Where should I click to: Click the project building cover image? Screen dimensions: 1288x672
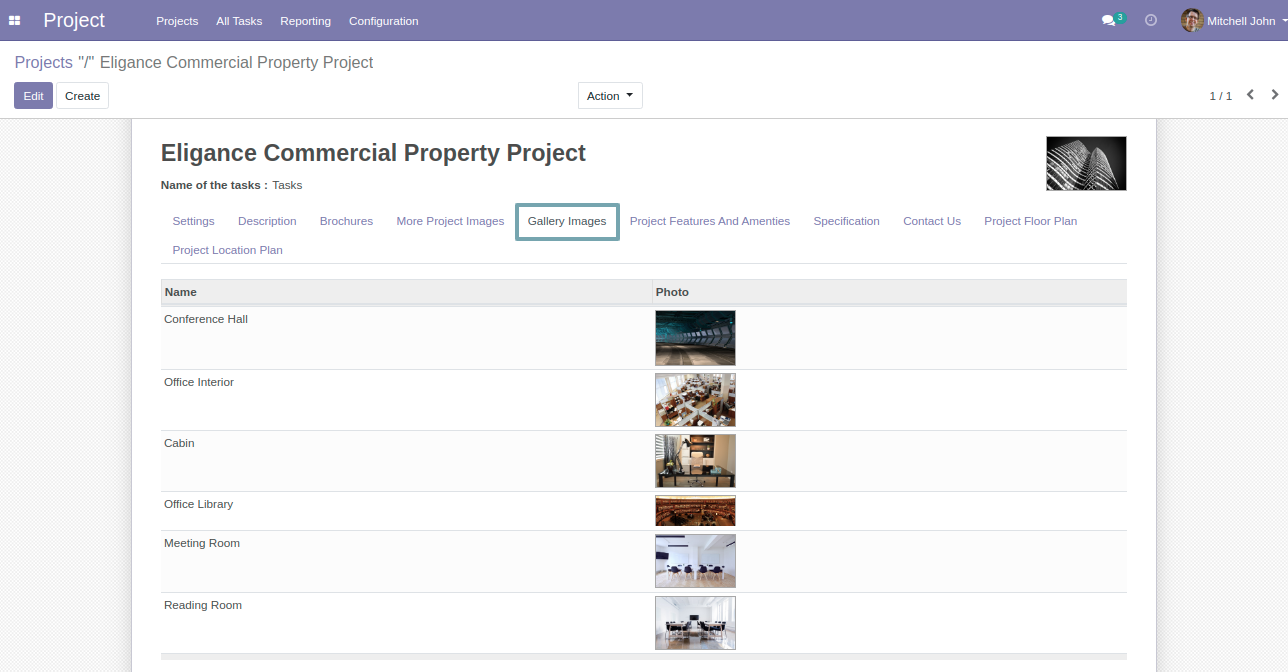pos(1086,163)
